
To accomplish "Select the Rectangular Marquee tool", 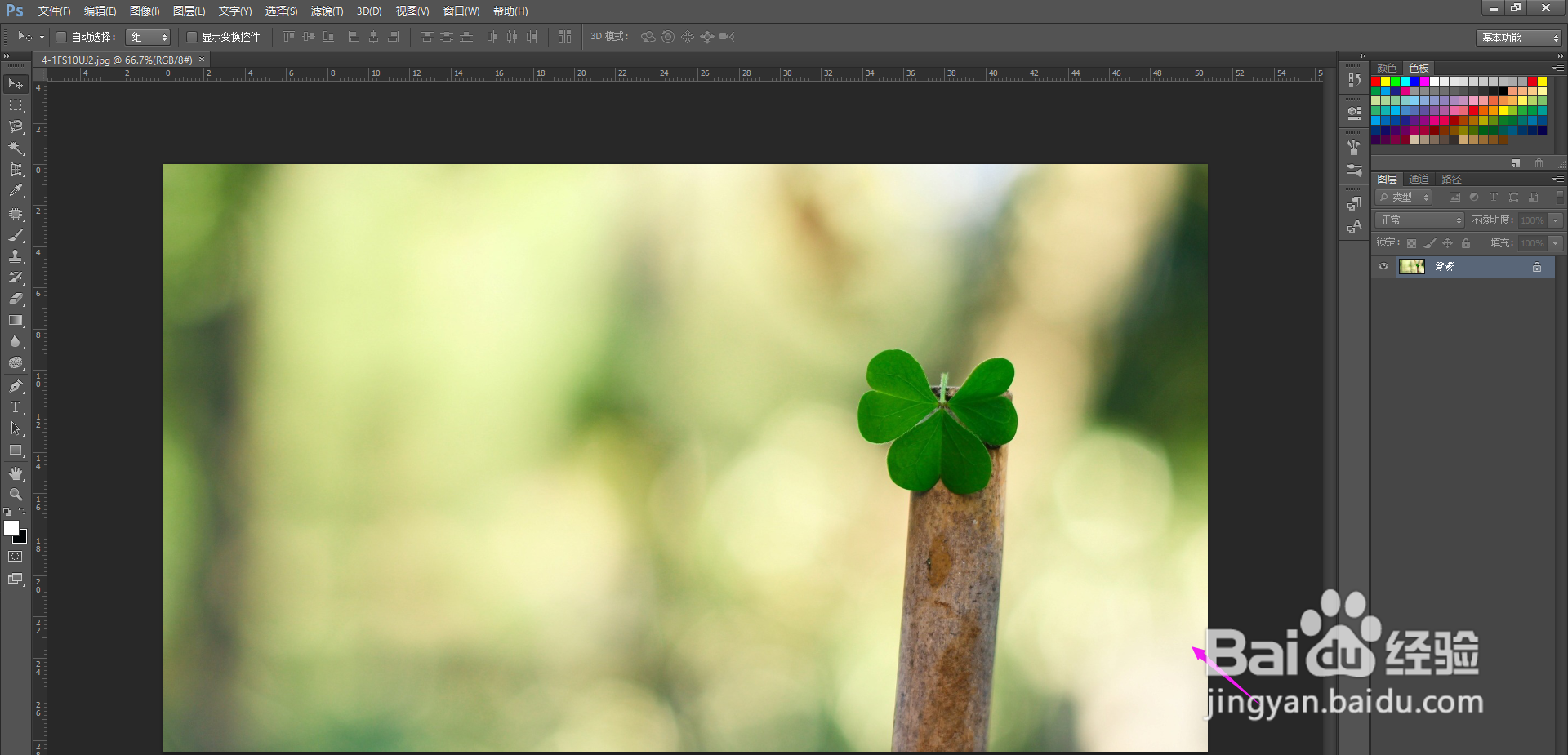I will click(16, 105).
